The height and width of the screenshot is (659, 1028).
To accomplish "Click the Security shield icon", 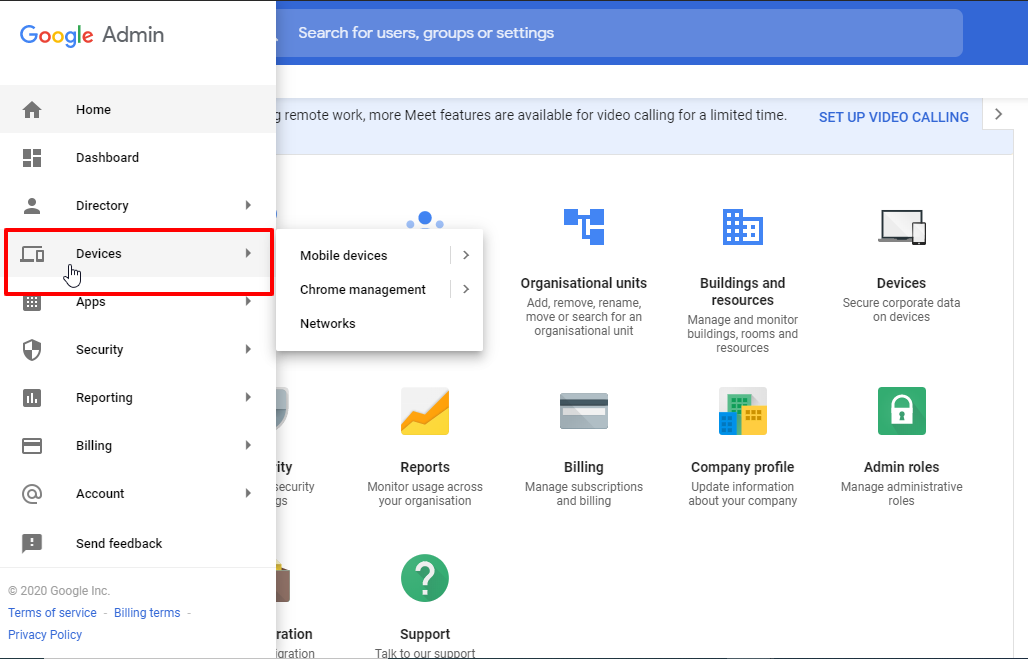I will tap(31, 349).
